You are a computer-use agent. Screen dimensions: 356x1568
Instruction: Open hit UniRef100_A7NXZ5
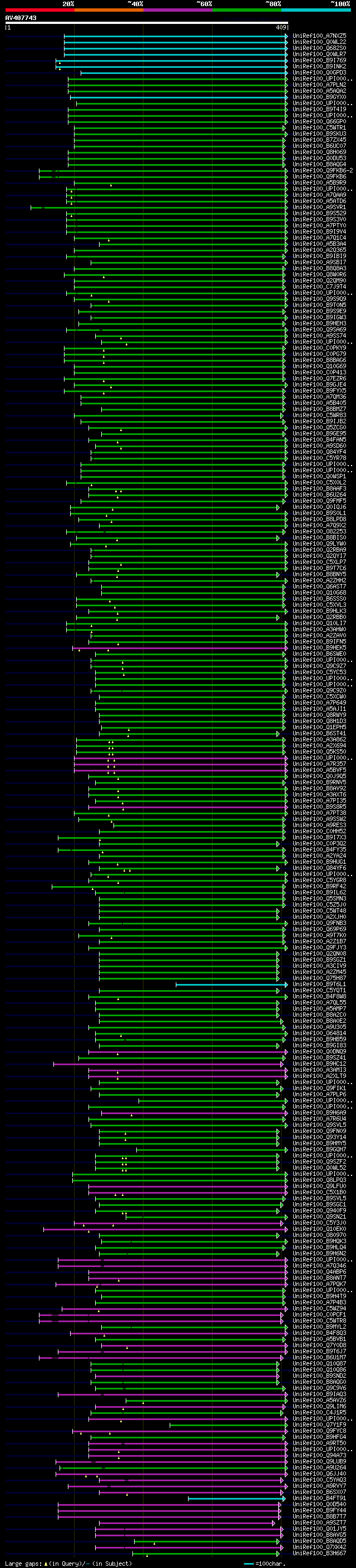coord(319,36)
